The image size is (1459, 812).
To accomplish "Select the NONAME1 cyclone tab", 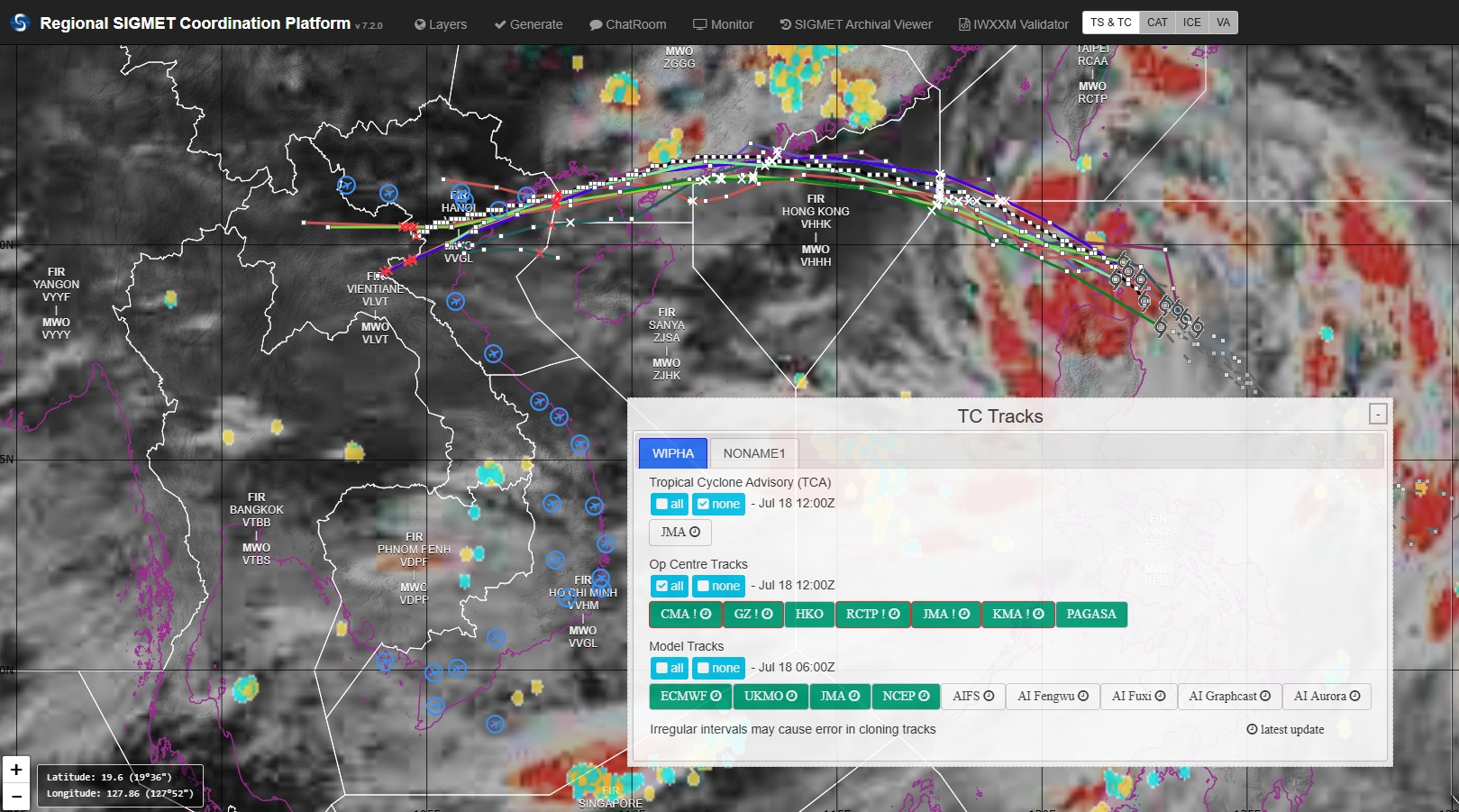I will click(x=753, y=453).
